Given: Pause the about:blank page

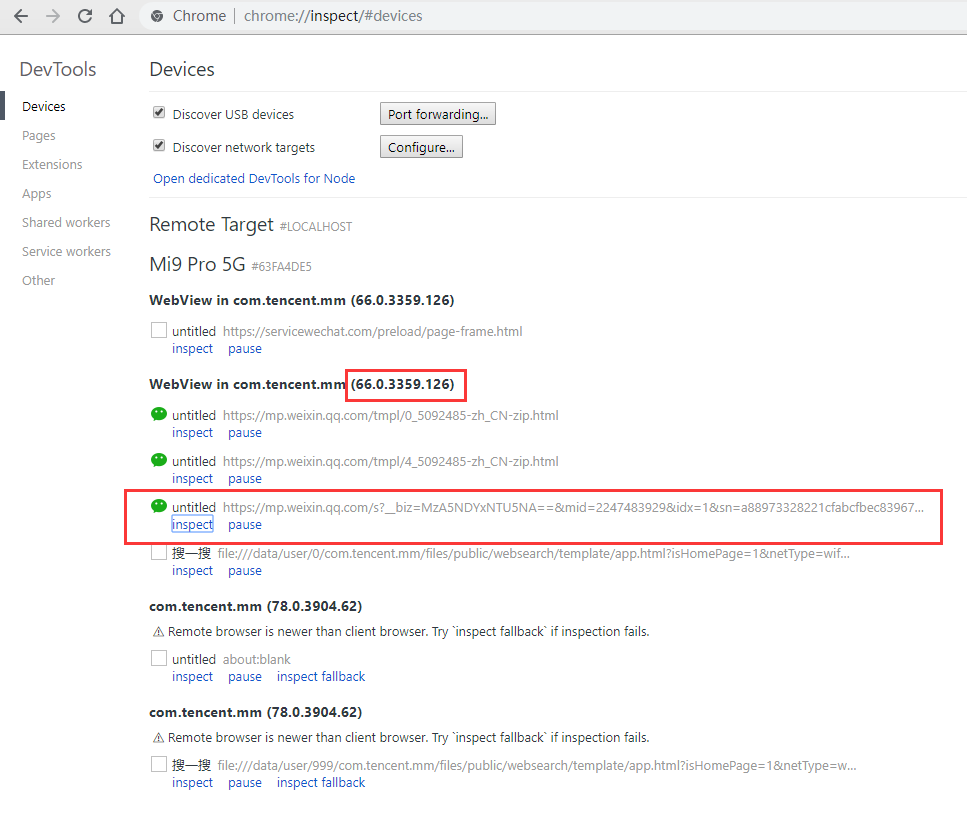Looking at the screenshot, I should [x=245, y=677].
